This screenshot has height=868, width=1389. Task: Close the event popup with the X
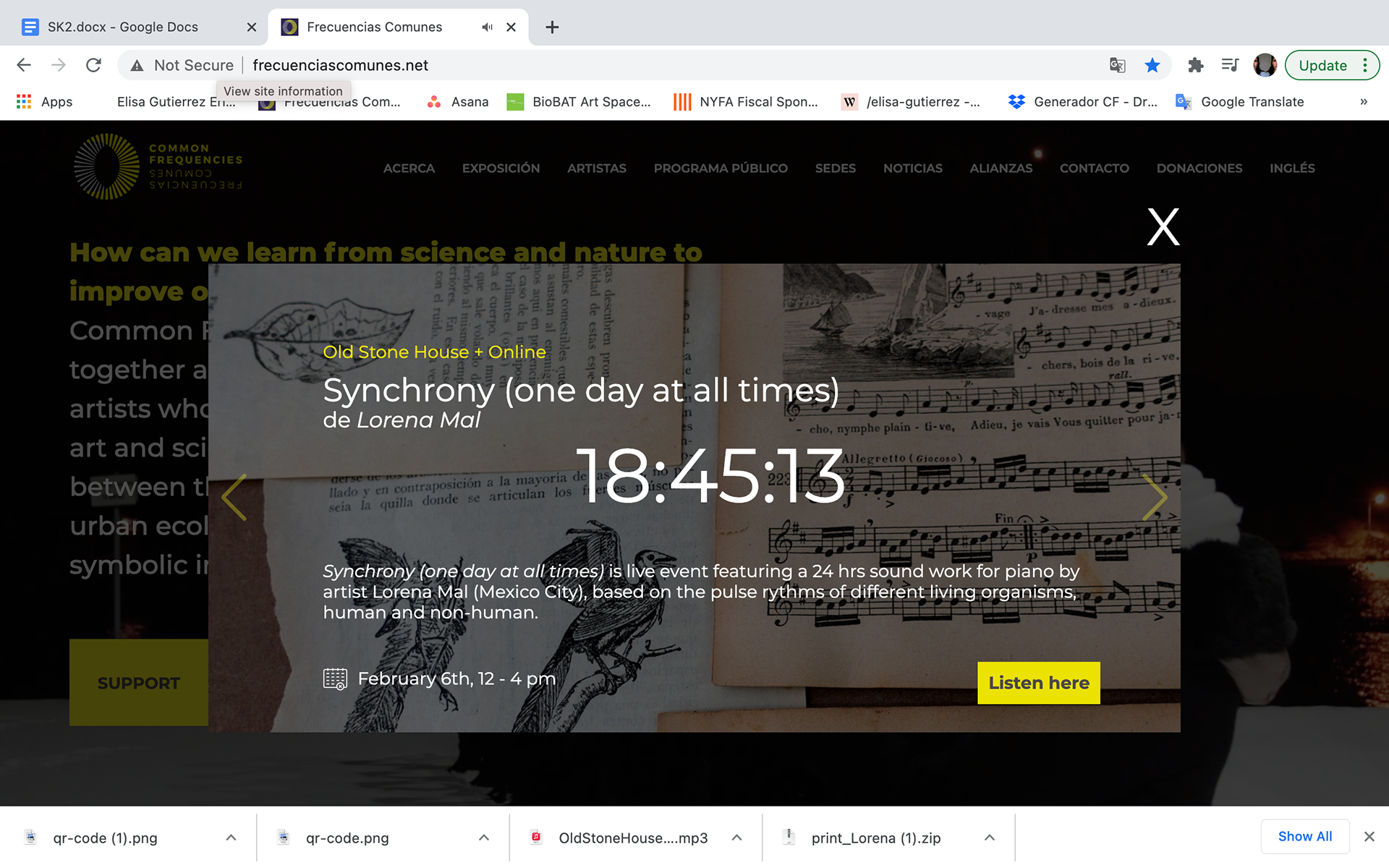[x=1163, y=227]
